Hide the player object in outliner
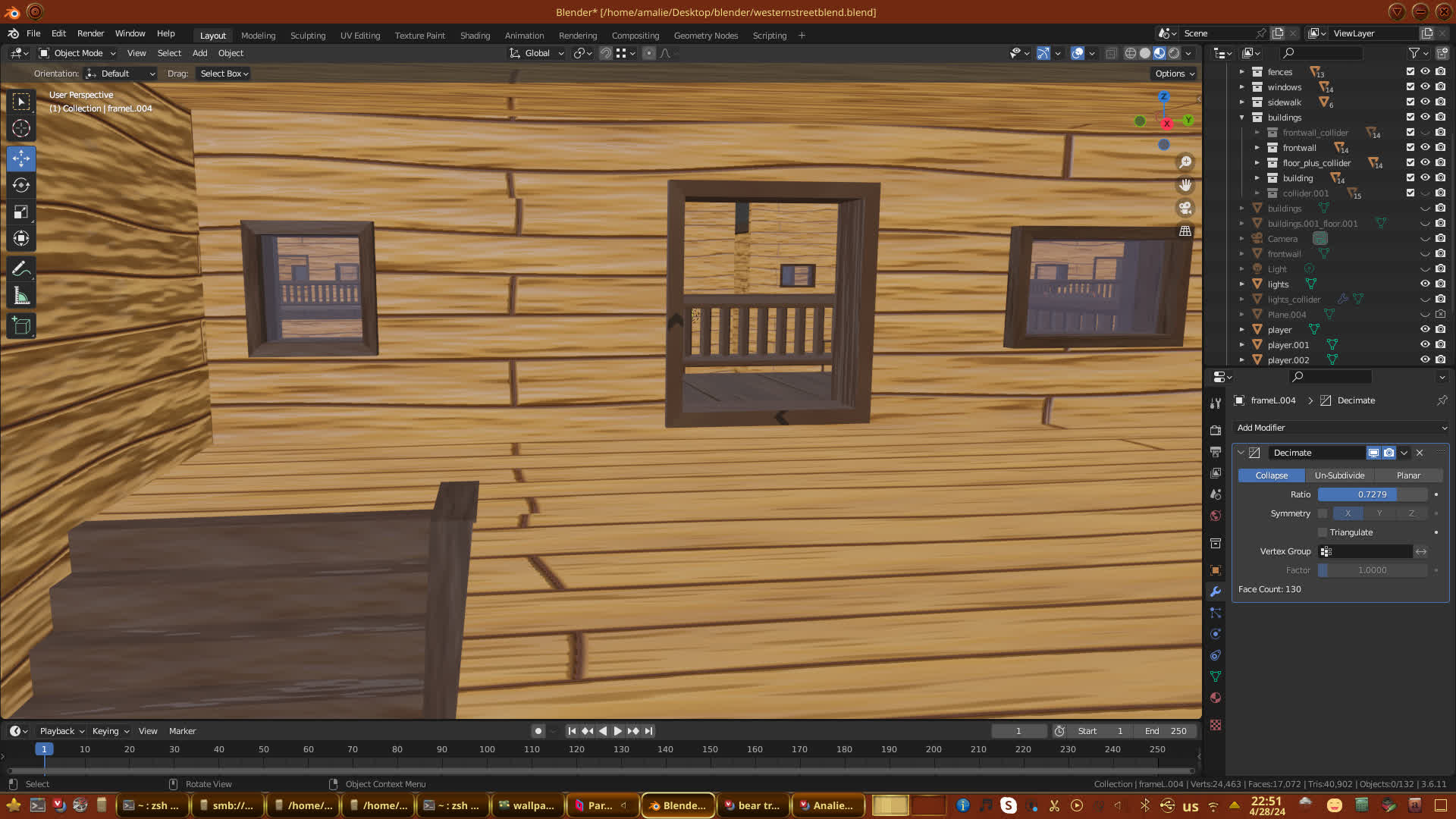Viewport: 1456px width, 819px height. click(x=1425, y=329)
